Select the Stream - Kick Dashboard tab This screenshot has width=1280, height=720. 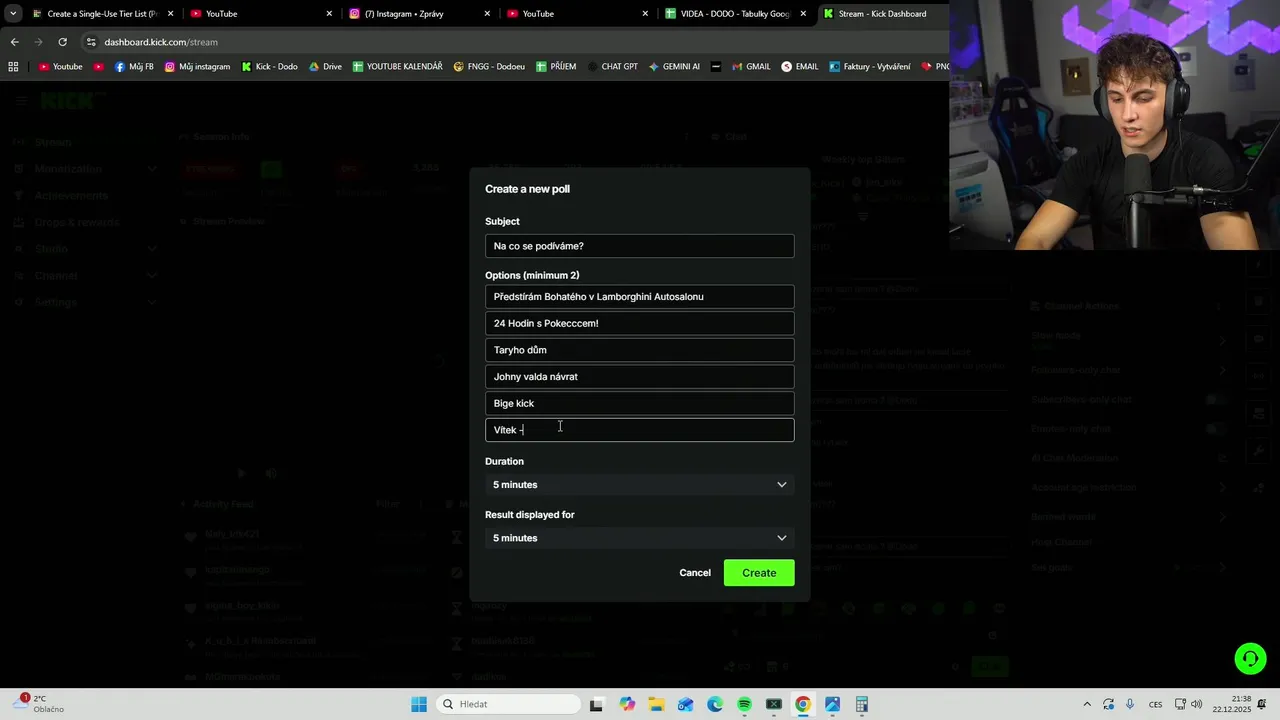882,14
